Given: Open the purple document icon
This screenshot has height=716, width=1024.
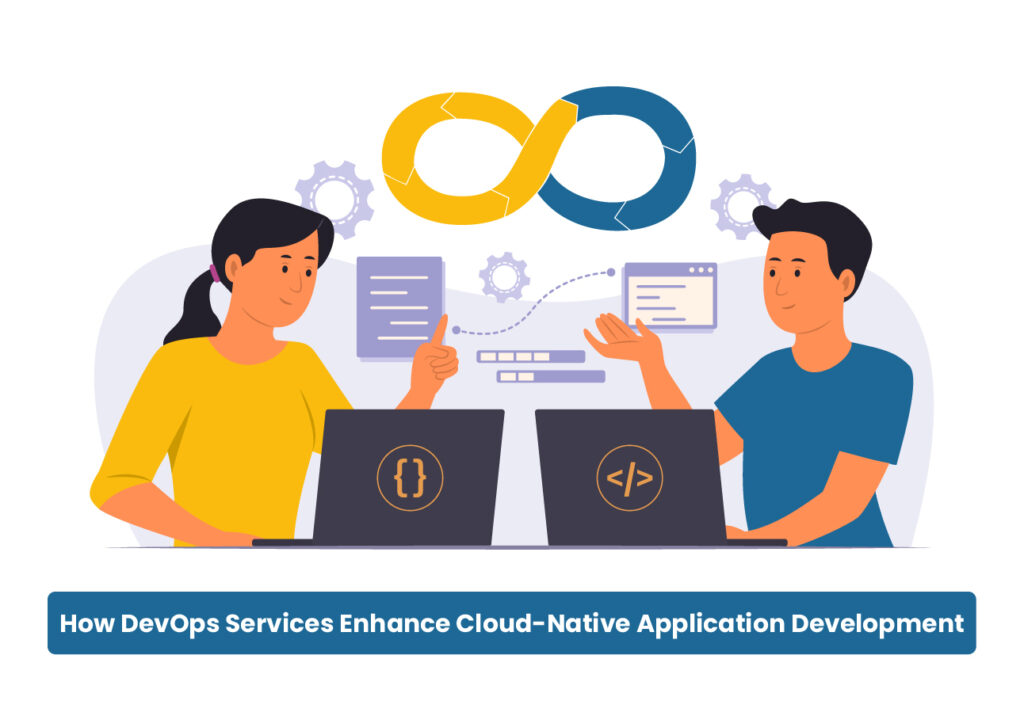Looking at the screenshot, I should pos(400,306).
